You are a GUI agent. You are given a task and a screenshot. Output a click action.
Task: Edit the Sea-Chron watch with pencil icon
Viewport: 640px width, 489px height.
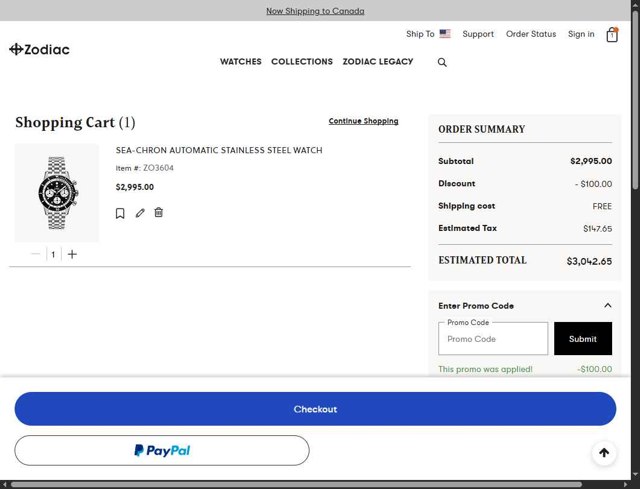point(140,213)
